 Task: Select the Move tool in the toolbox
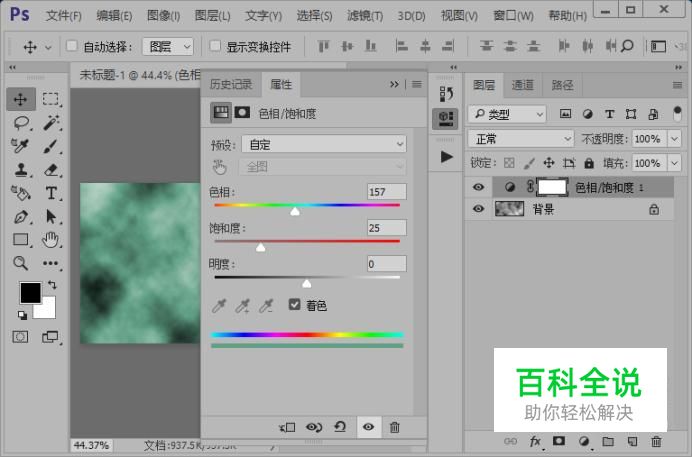pos(21,99)
